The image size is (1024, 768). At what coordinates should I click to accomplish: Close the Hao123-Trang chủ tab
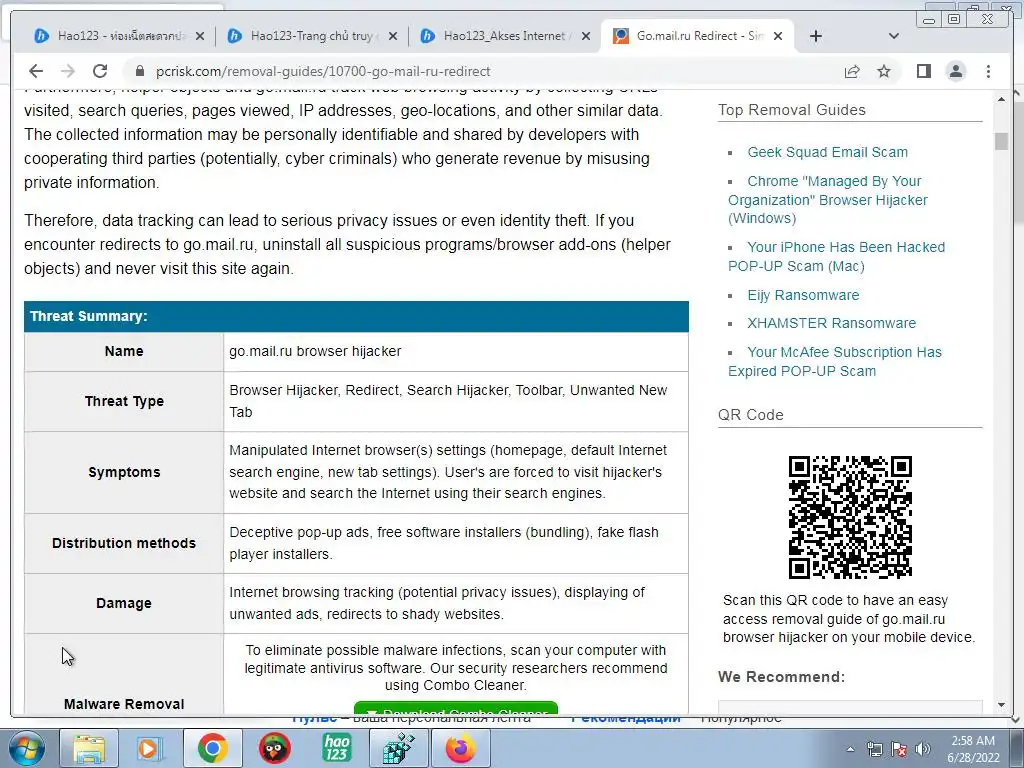392,36
